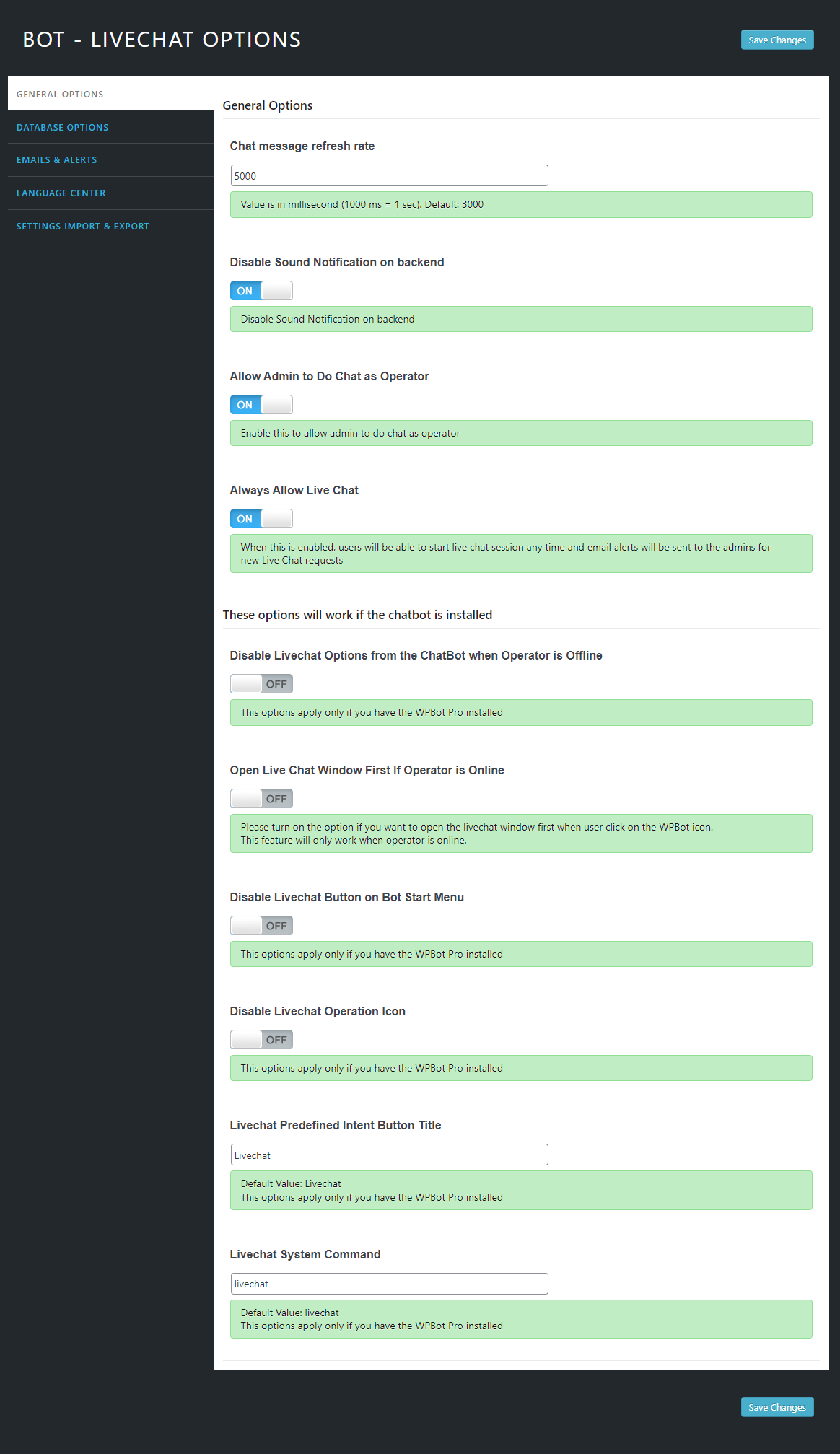Screen dimensions: 840x1454
Task: Click the top Save Changes button
Action: (x=777, y=40)
